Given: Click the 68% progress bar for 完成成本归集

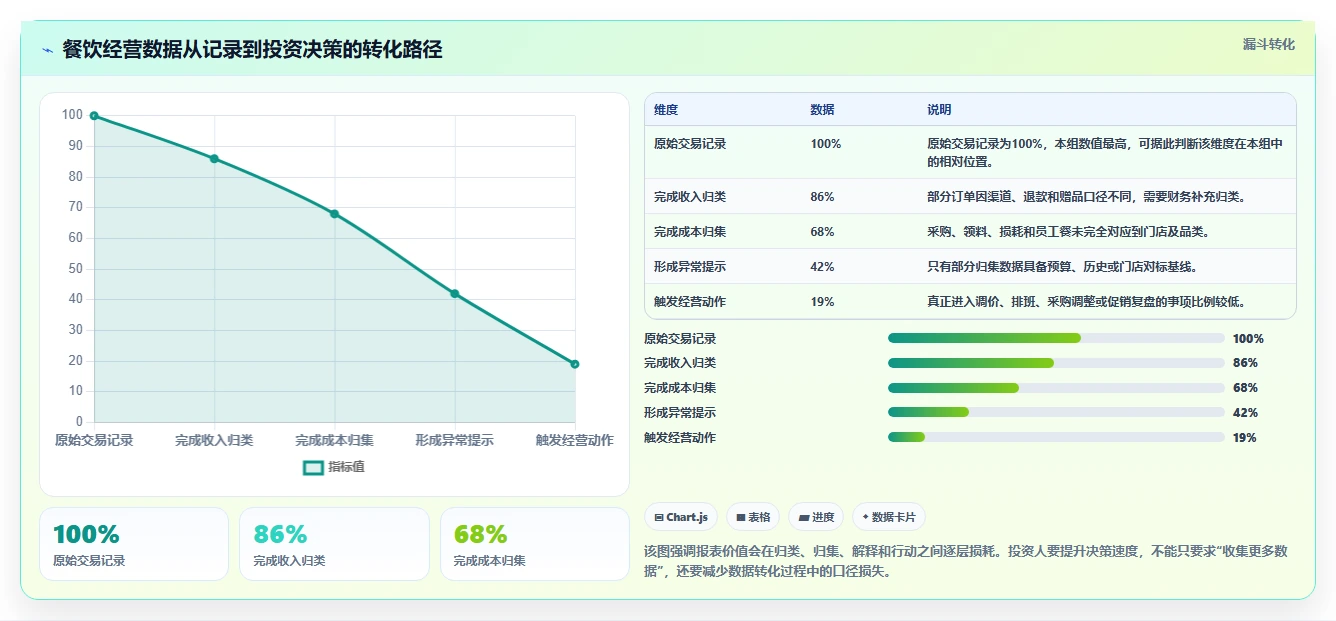Looking at the screenshot, I should click(1056, 388).
